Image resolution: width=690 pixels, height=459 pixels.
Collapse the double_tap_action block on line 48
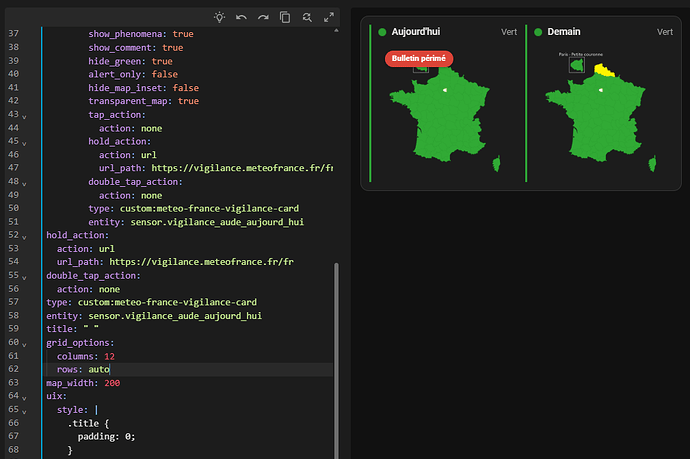(x=24, y=184)
